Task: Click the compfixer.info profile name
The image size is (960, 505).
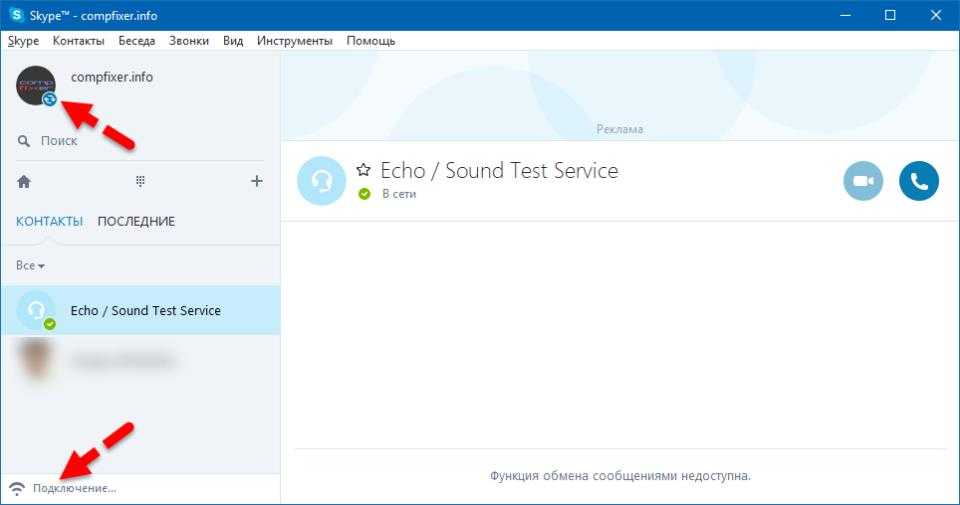Action: pyautogui.click(x=112, y=77)
